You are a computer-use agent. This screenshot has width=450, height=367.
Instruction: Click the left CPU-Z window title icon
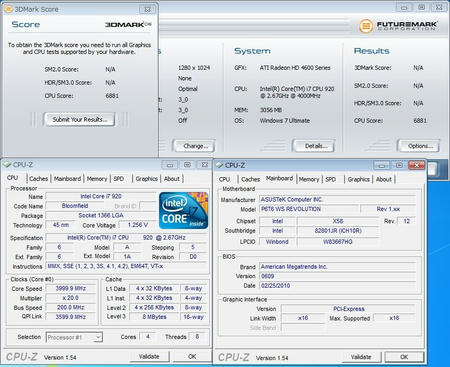pyautogui.click(x=7, y=164)
